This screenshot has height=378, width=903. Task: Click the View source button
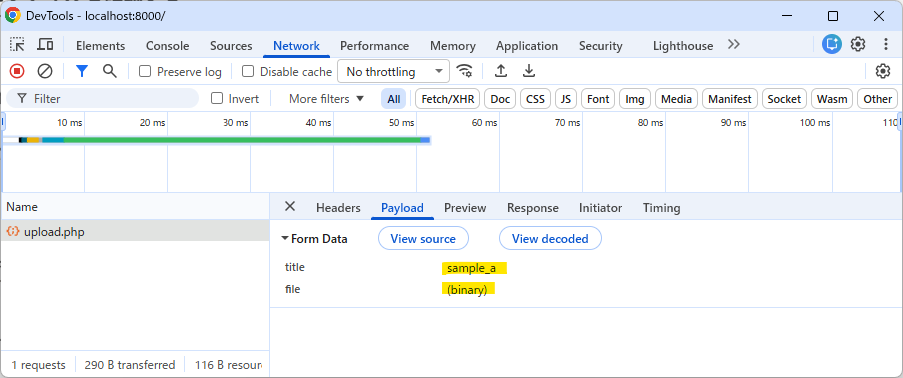(x=423, y=239)
